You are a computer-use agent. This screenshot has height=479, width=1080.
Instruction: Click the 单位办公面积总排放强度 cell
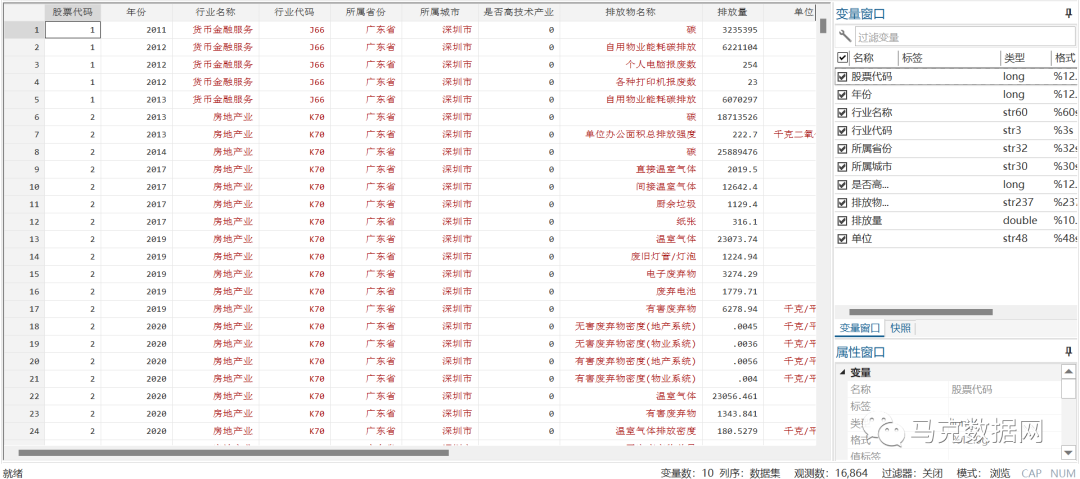(631, 134)
